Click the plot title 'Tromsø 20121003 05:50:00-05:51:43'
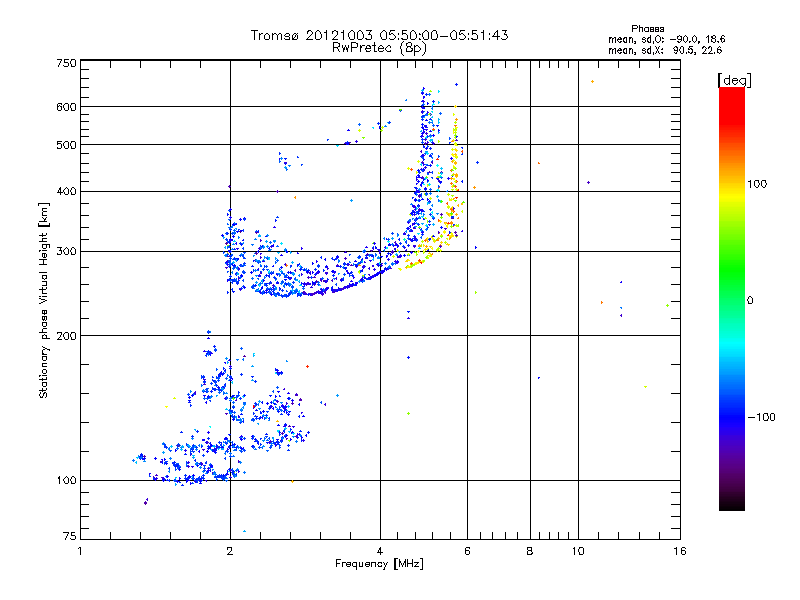The image size is (800, 600). pos(379,35)
